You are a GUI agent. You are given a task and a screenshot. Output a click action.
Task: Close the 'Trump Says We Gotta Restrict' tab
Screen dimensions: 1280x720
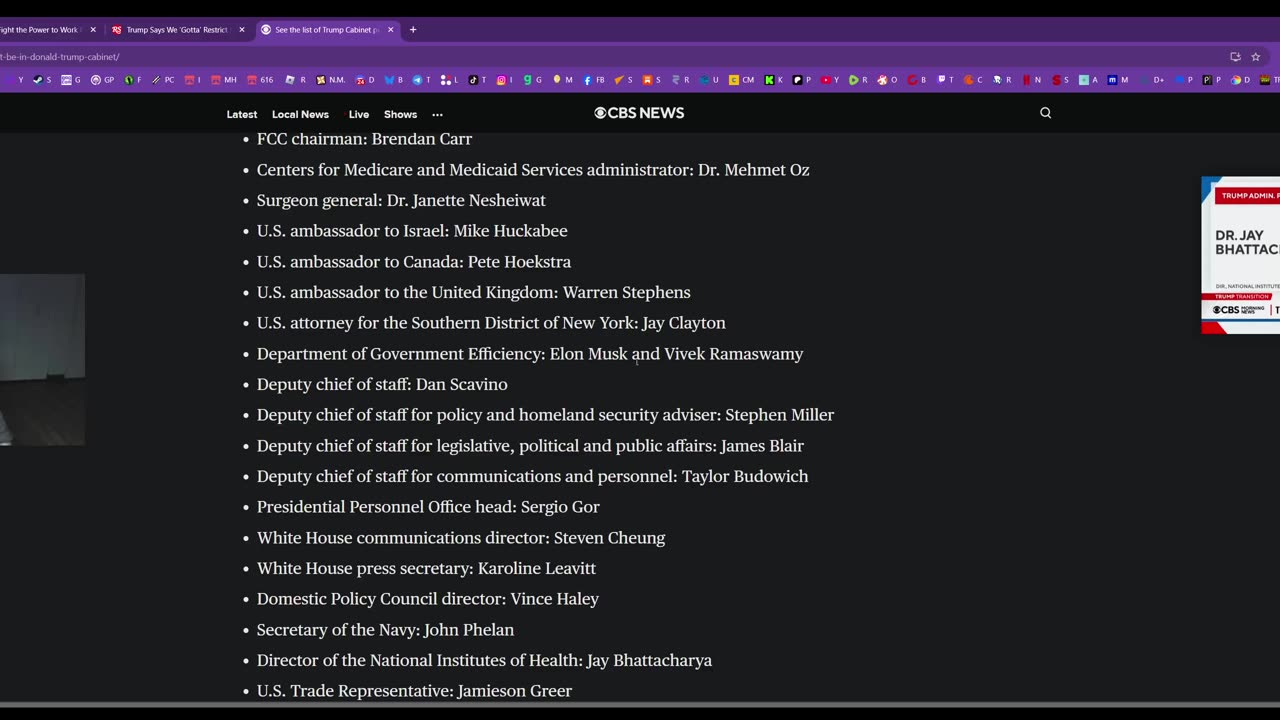click(242, 30)
